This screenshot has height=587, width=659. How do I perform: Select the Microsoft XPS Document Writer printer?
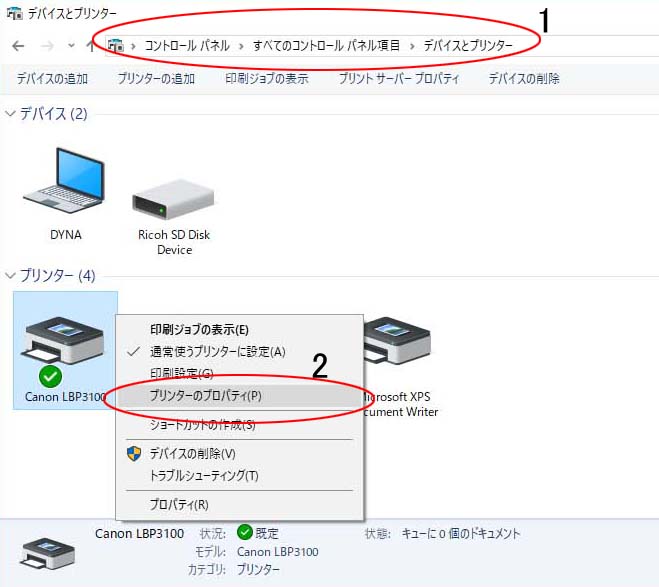[x=398, y=366]
